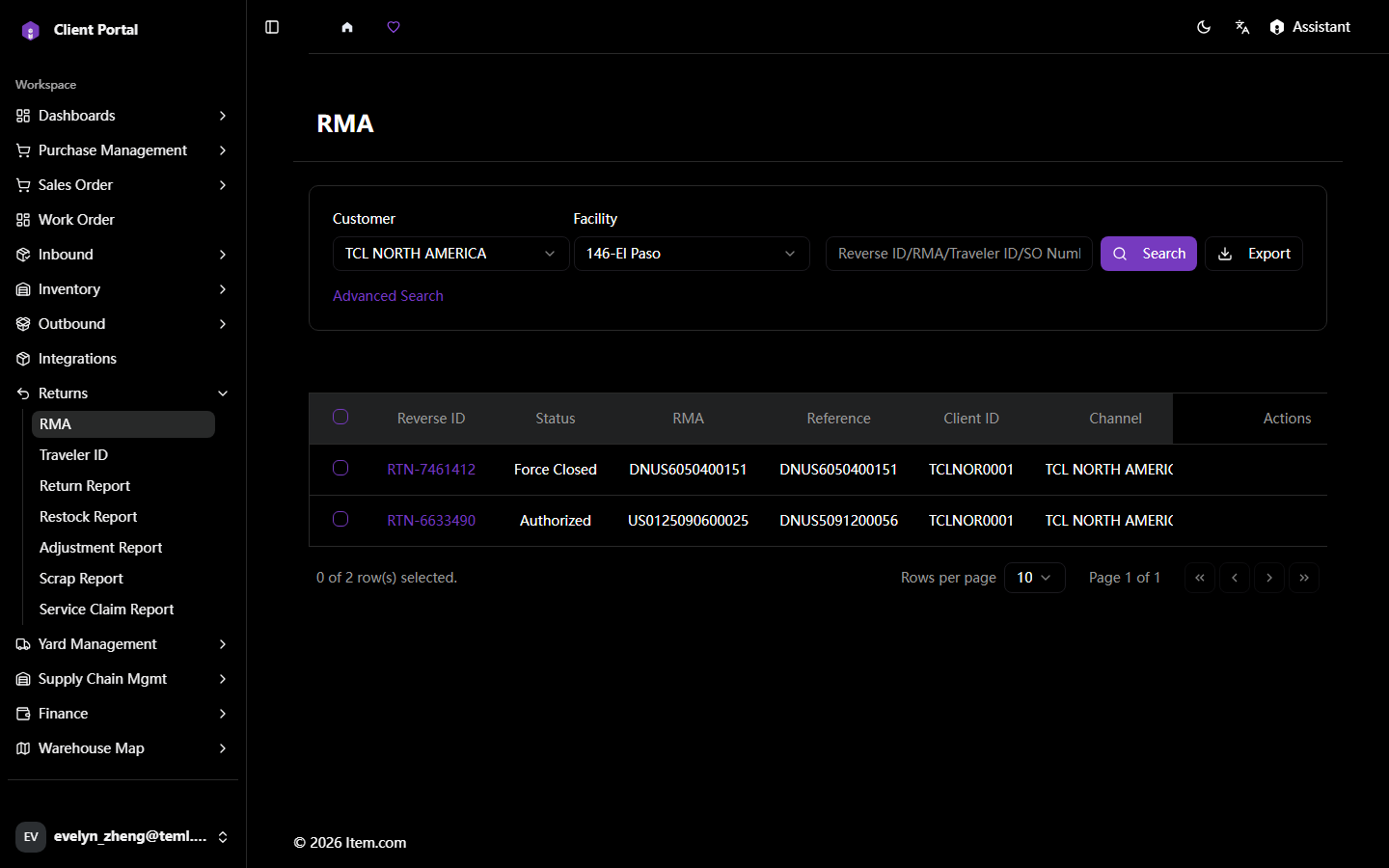This screenshot has width=1389, height=868.
Task: Click the purple Search button
Action: pos(1149,254)
